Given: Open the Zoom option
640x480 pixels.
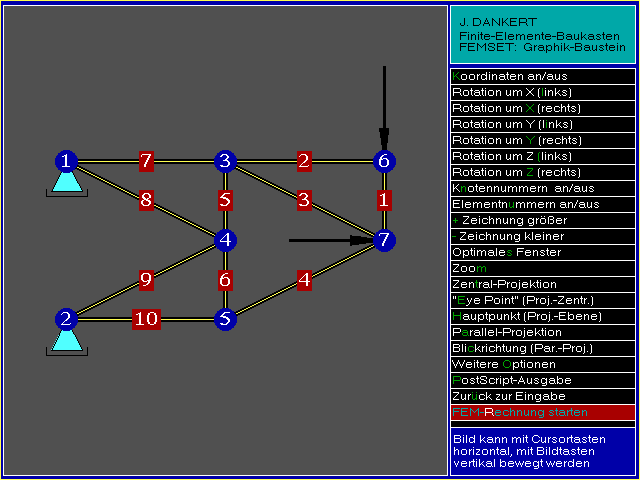Looking at the screenshot, I should (x=542, y=268).
